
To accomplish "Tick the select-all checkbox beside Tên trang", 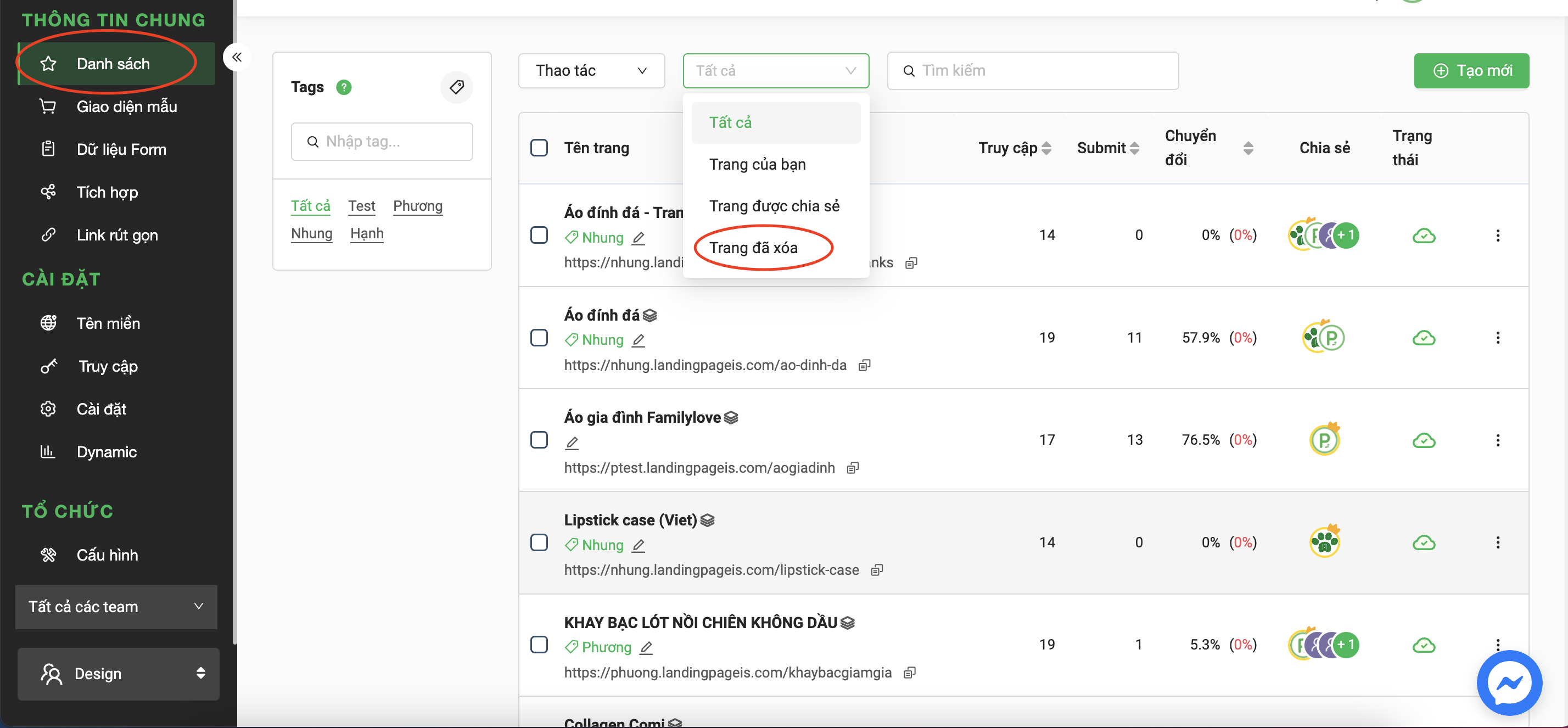I will [539, 148].
